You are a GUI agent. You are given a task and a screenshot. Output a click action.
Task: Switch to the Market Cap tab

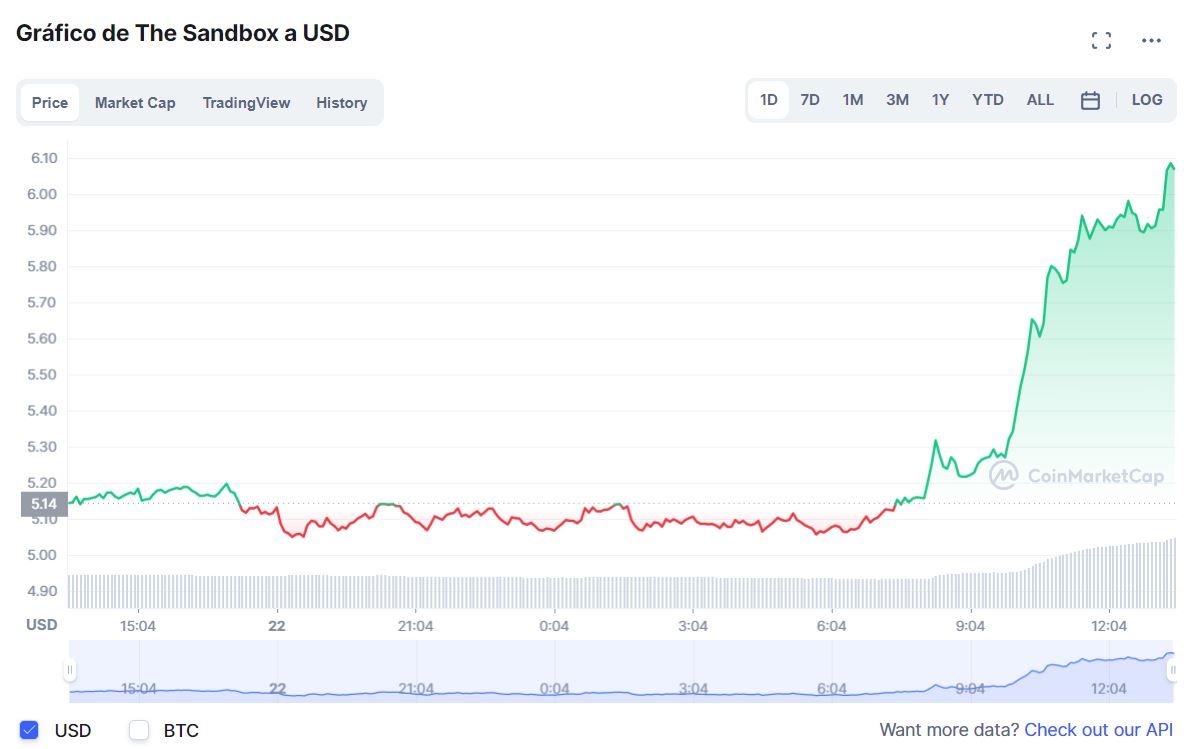coord(135,103)
